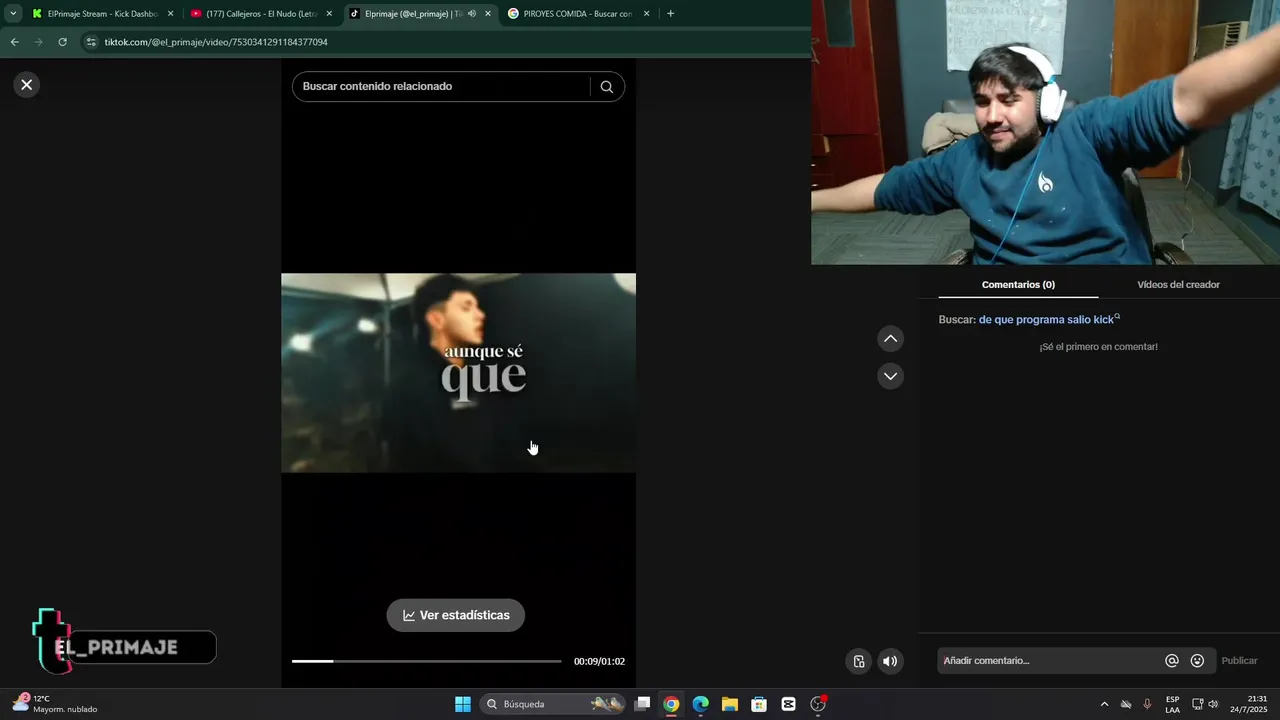Click the network display icon in tray
Image resolution: width=1280 pixels, height=720 pixels.
click(x=1197, y=704)
